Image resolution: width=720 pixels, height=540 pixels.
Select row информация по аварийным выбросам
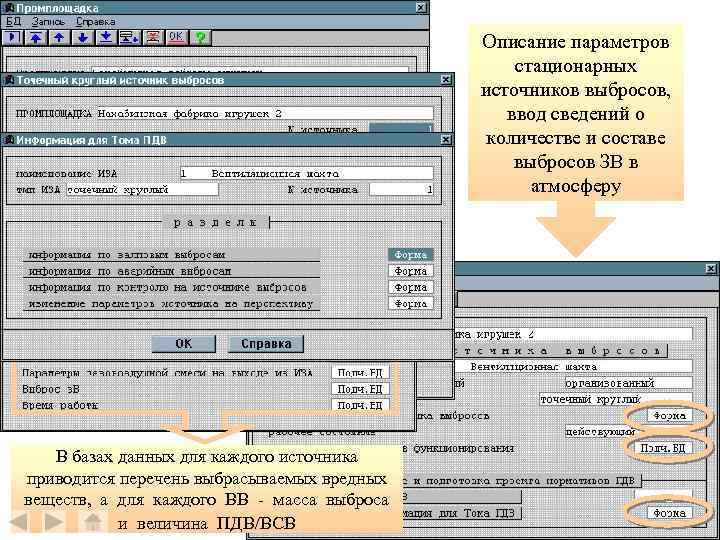click(x=171, y=271)
